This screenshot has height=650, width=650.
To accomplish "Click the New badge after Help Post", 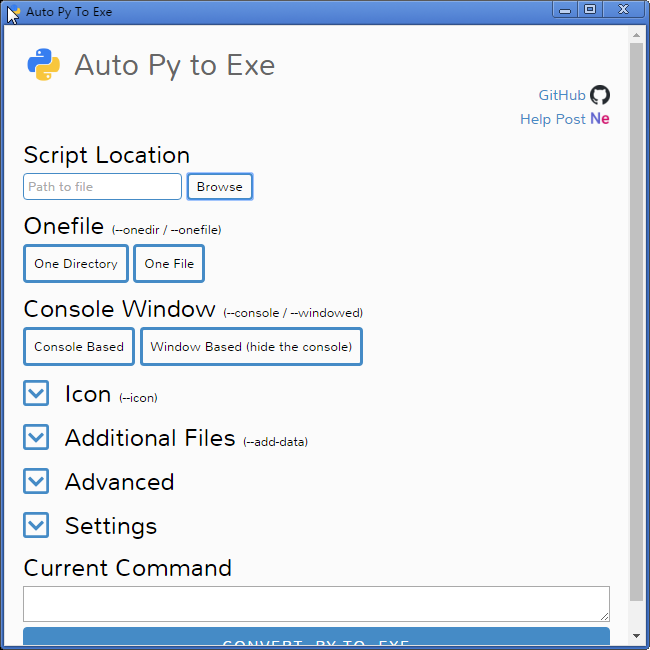I will 600,119.
